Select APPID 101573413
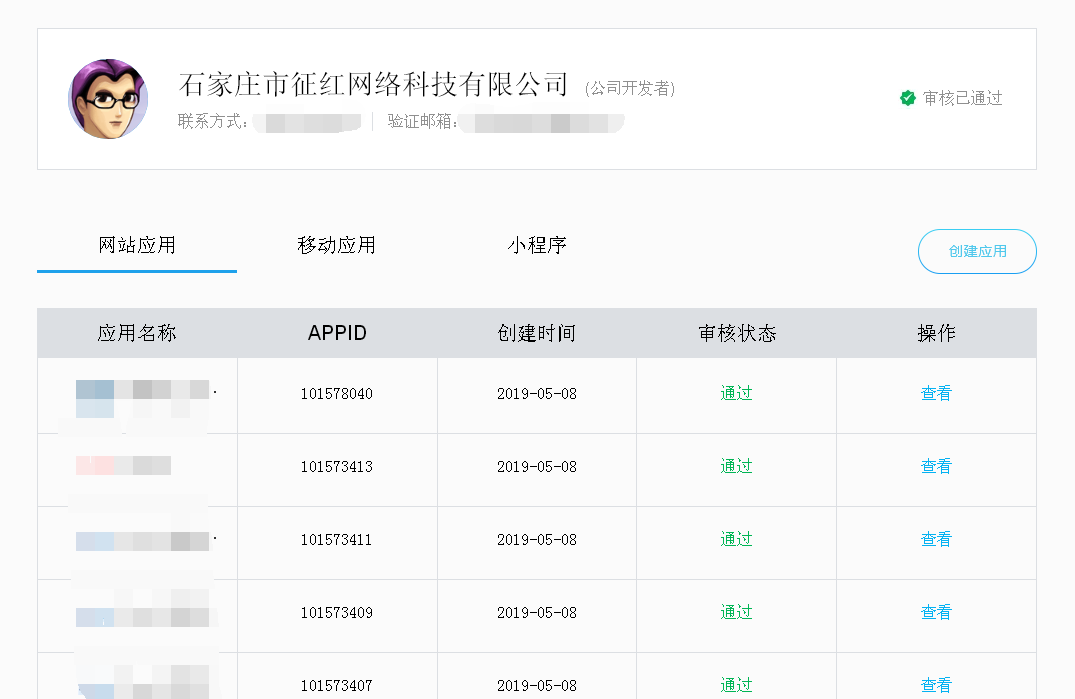Image resolution: width=1075 pixels, height=699 pixels. (337, 467)
